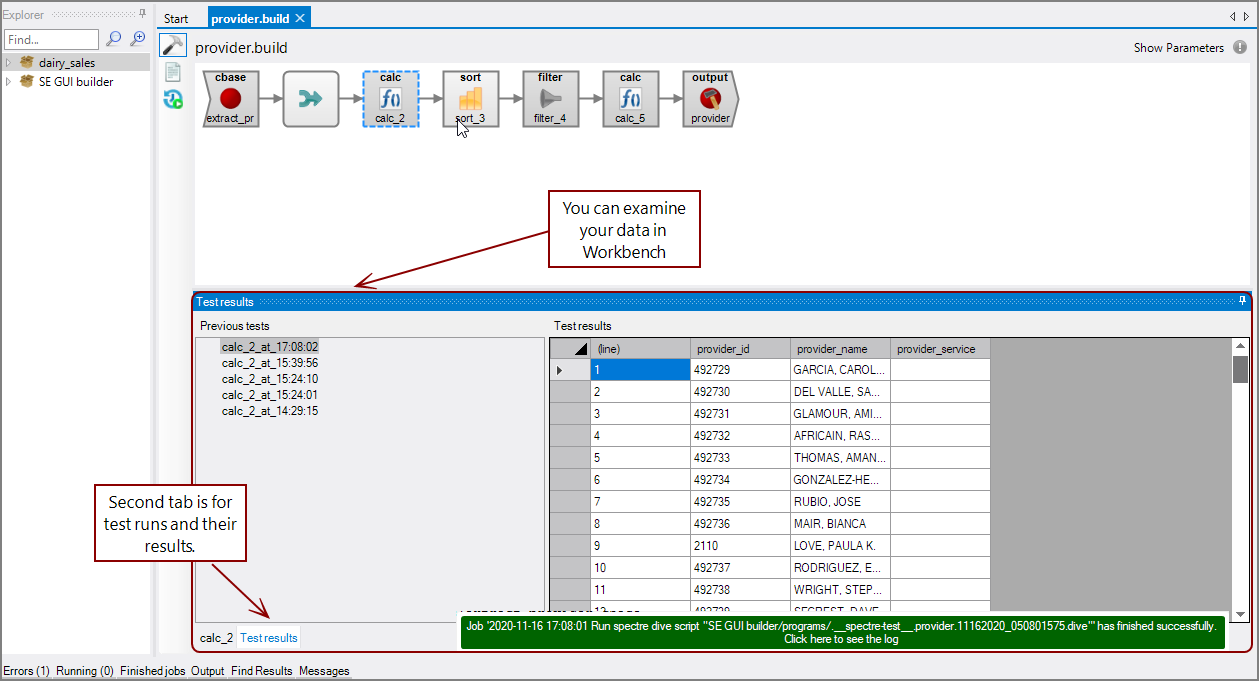Select the calc_5 function node
This screenshot has height=681, width=1259.
(x=630, y=98)
